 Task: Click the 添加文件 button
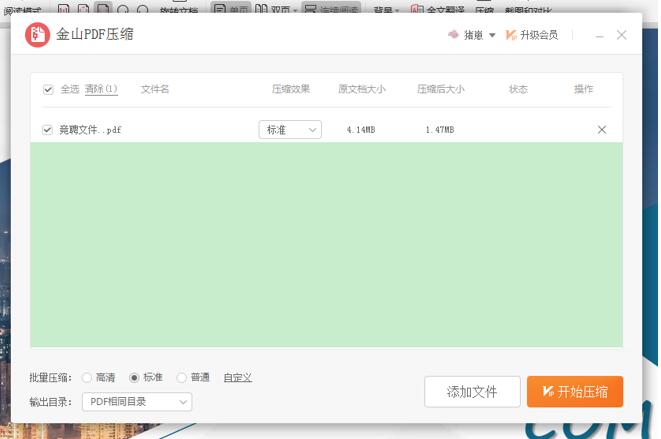click(x=472, y=392)
